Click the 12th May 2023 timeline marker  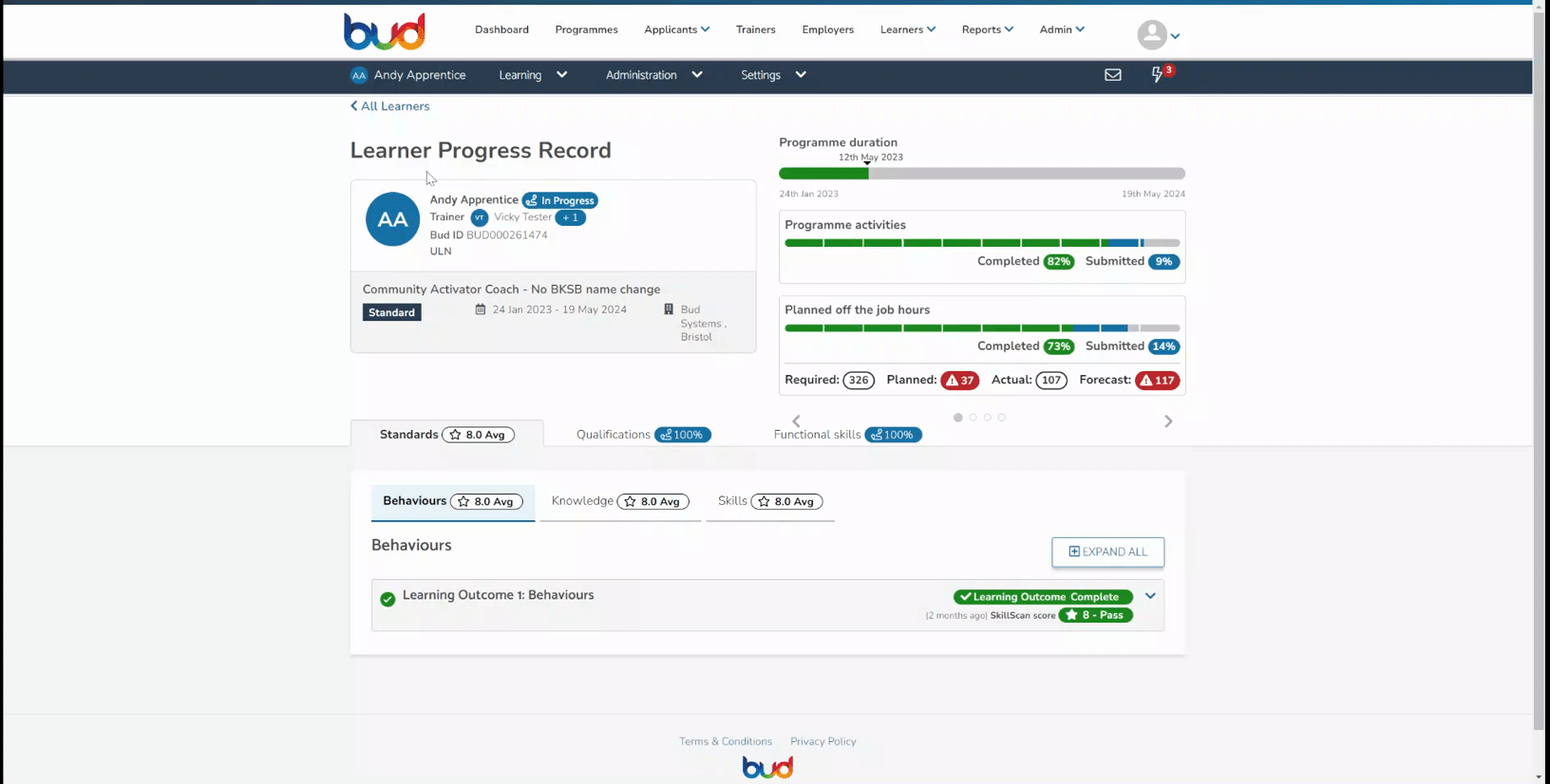(870, 158)
